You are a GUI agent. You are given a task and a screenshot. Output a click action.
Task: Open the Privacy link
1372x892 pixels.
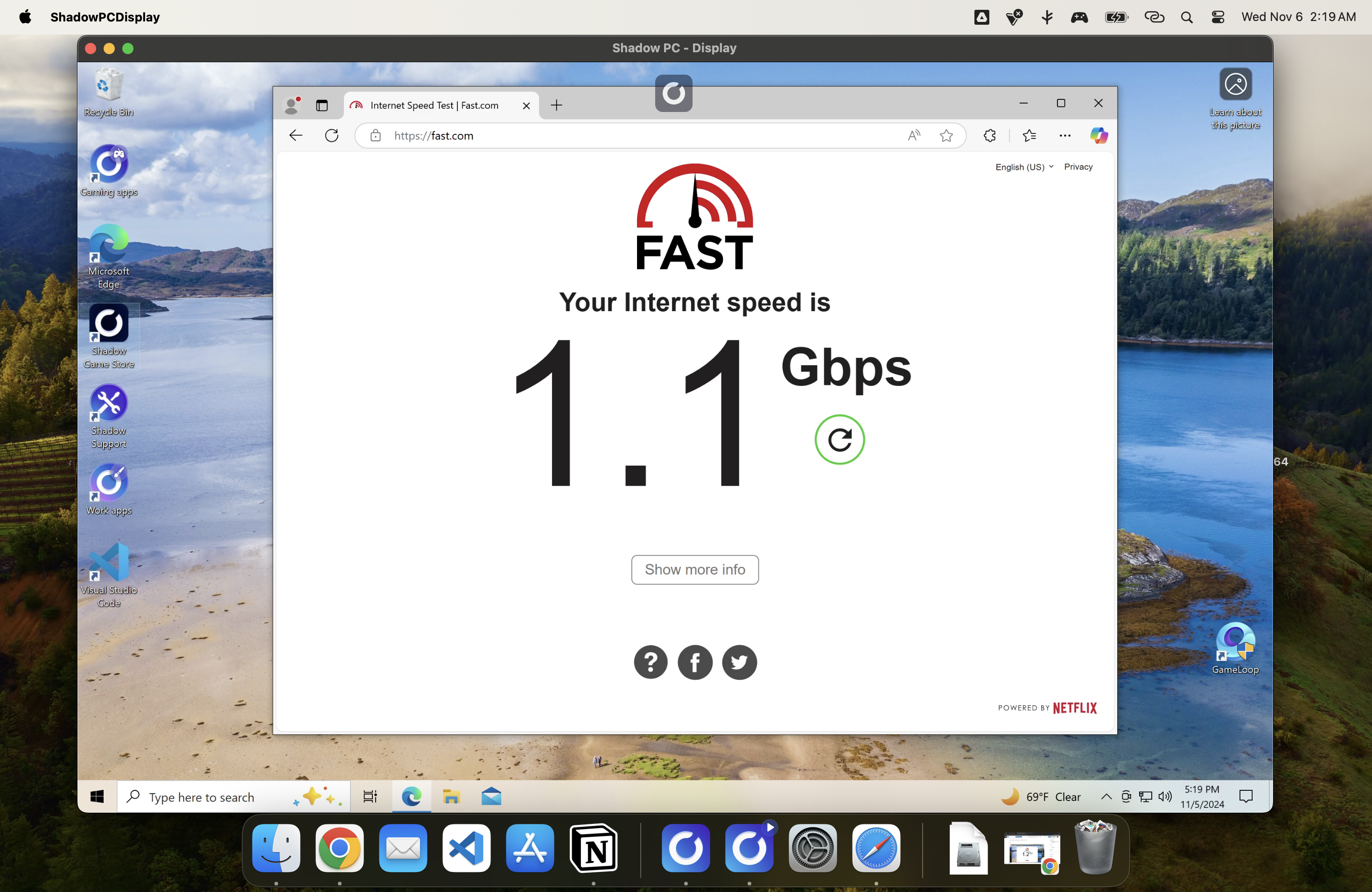click(1078, 167)
